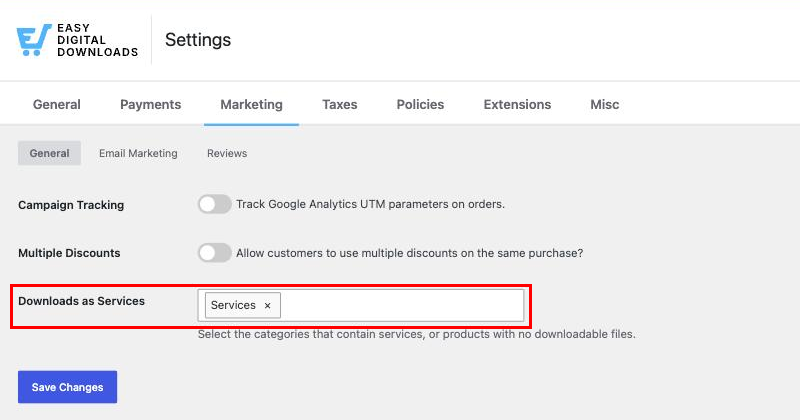This screenshot has width=800, height=420.
Task: Select the Marketing tab
Action: coord(252,104)
